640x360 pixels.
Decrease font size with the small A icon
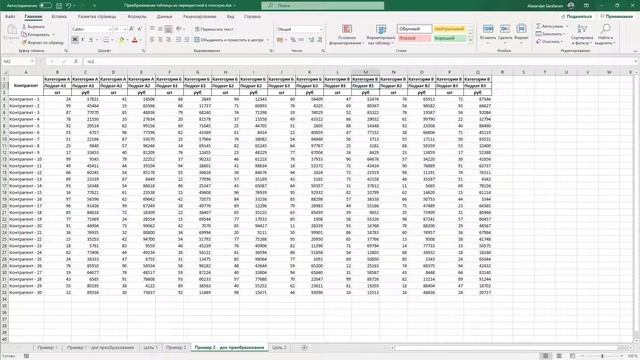(140, 29)
